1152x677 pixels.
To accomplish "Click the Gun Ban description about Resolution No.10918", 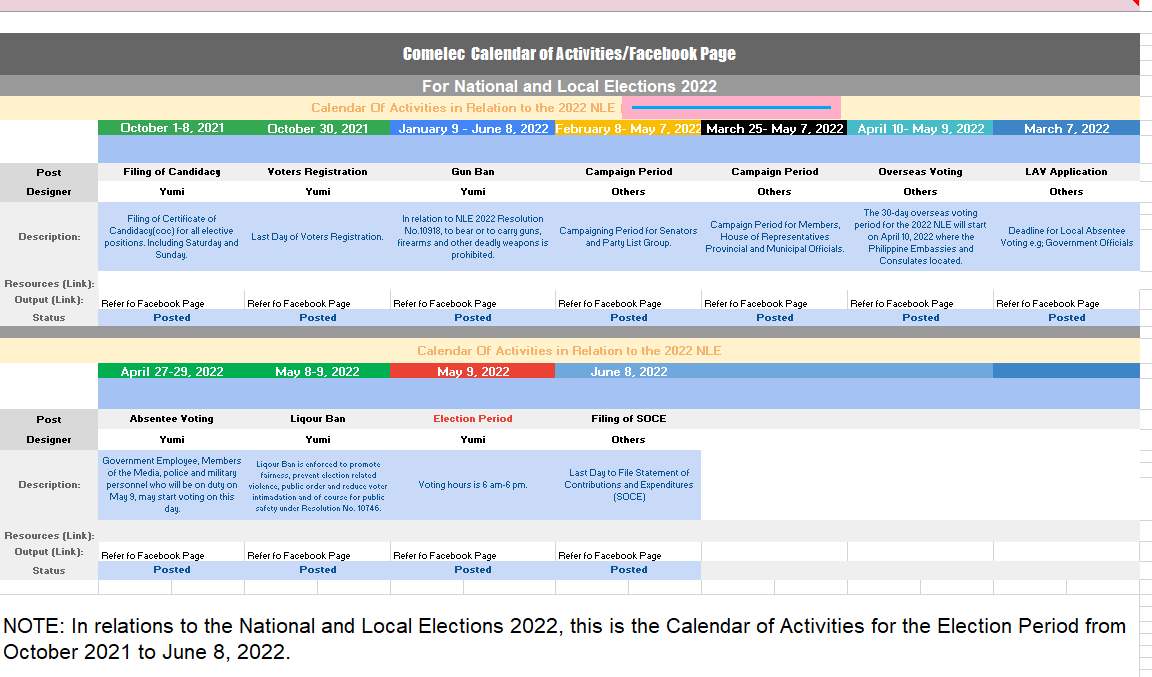I will click(473, 237).
